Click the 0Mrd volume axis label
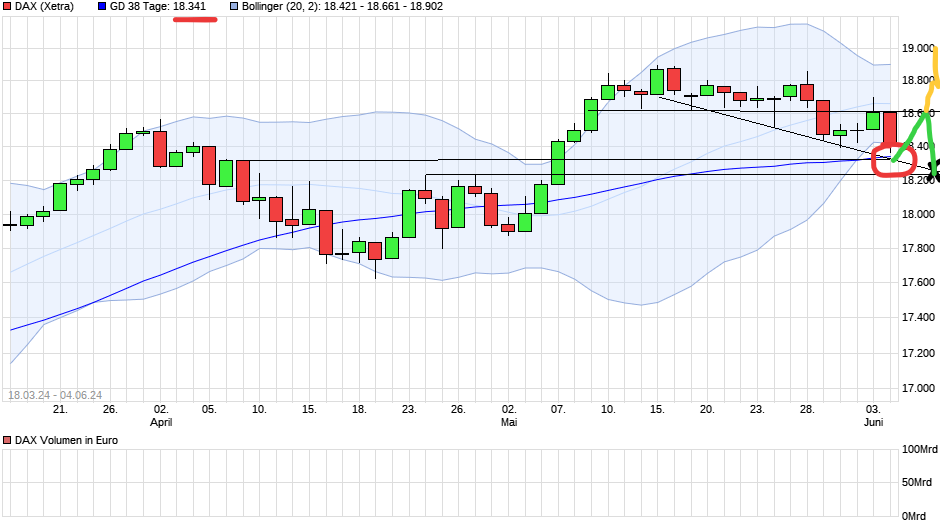The width and height of the screenshot is (940, 526). [x=914, y=516]
